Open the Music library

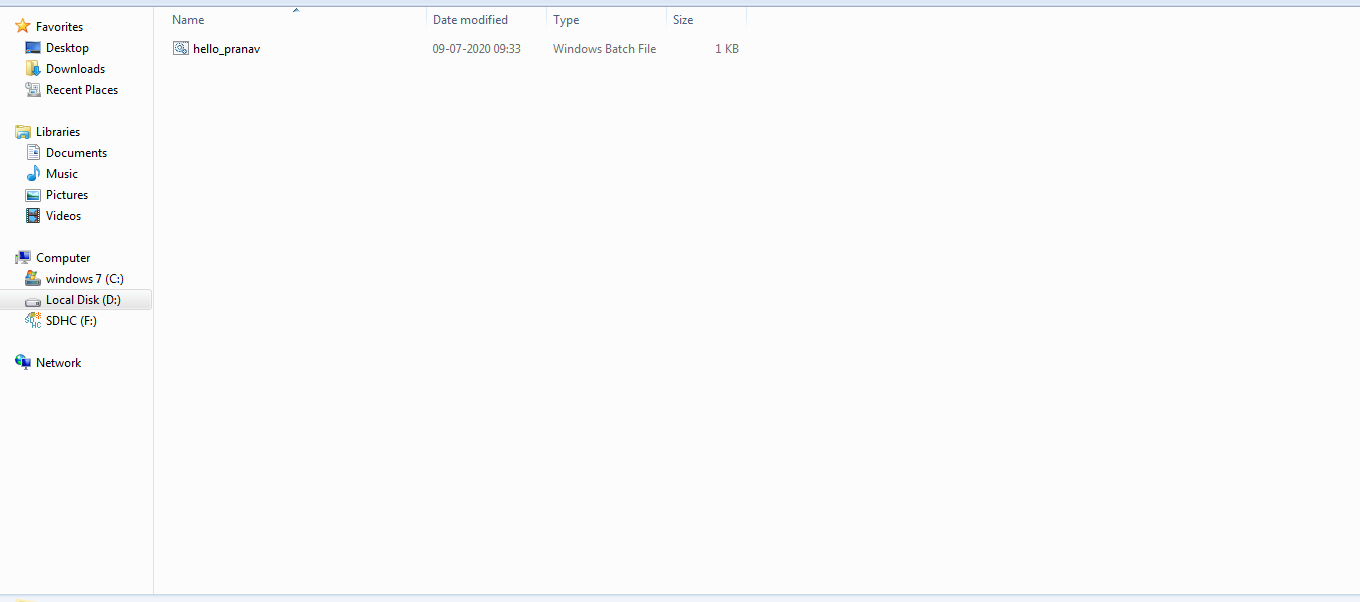coord(63,173)
